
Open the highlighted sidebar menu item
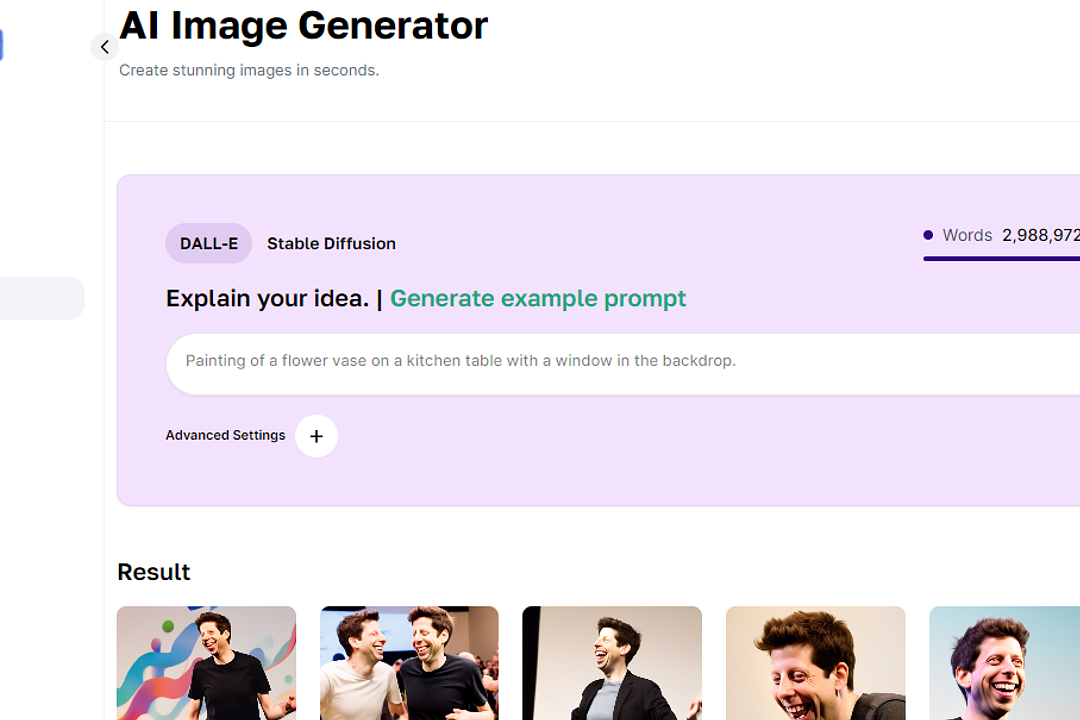(41, 298)
